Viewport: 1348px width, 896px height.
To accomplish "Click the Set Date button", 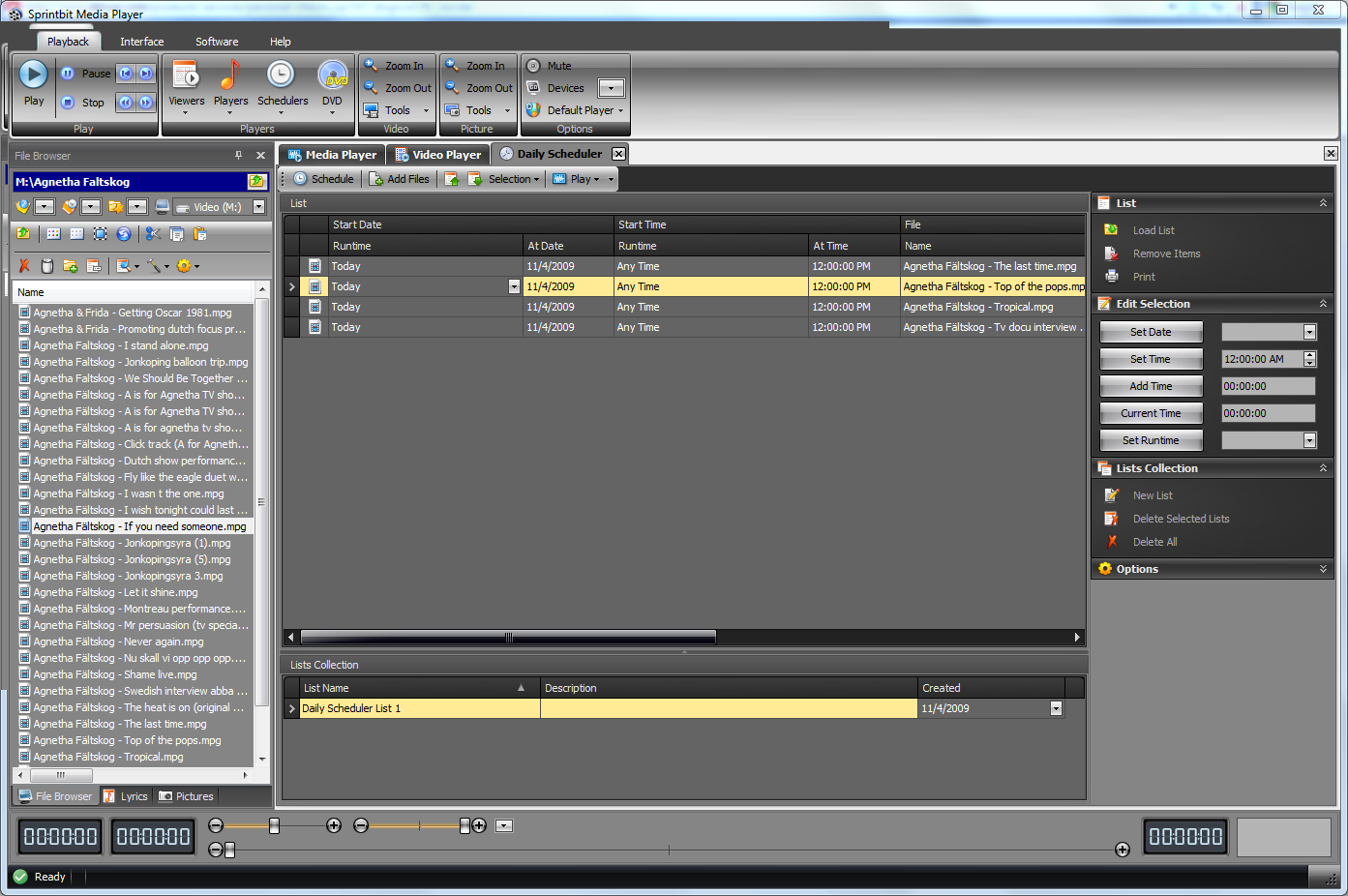I will point(1151,332).
